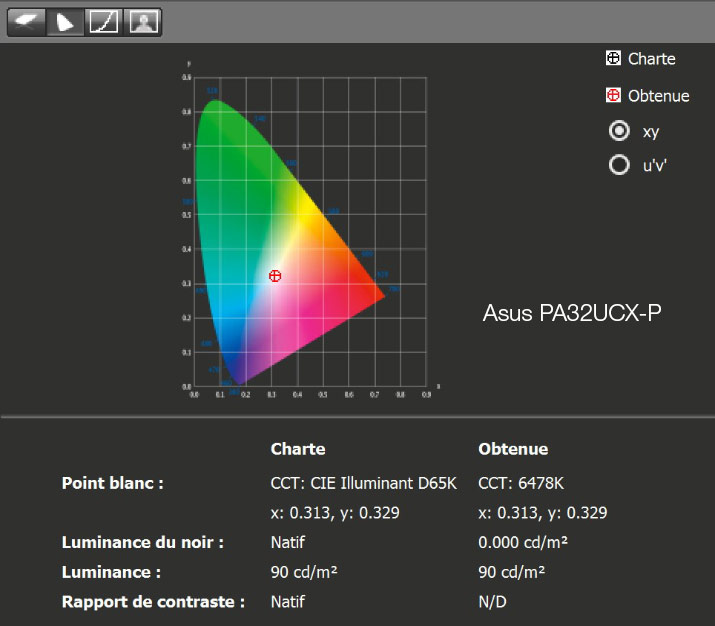
Task: Click the Rapport de contraste label
Action: (153, 602)
